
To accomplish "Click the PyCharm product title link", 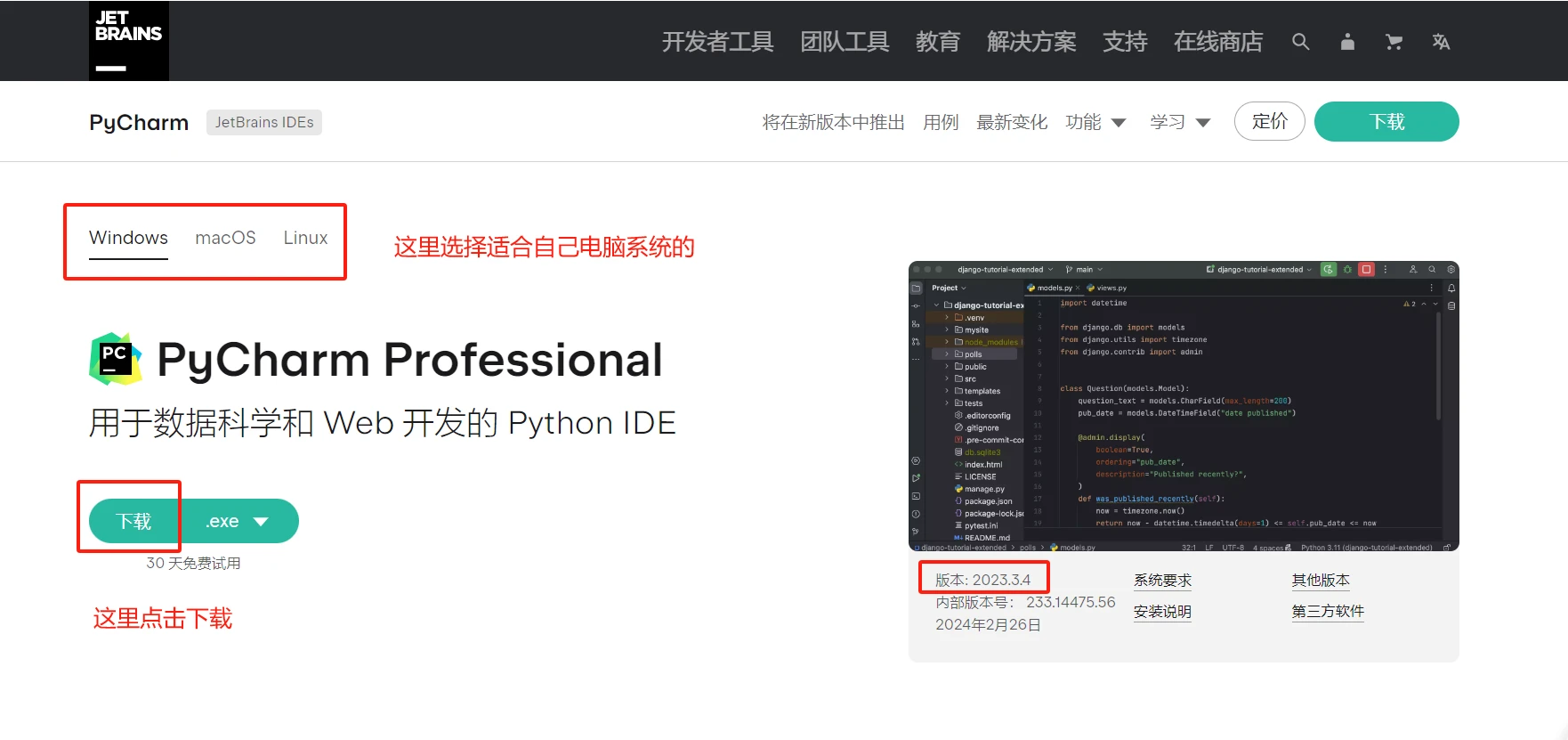I will pyautogui.click(x=139, y=122).
